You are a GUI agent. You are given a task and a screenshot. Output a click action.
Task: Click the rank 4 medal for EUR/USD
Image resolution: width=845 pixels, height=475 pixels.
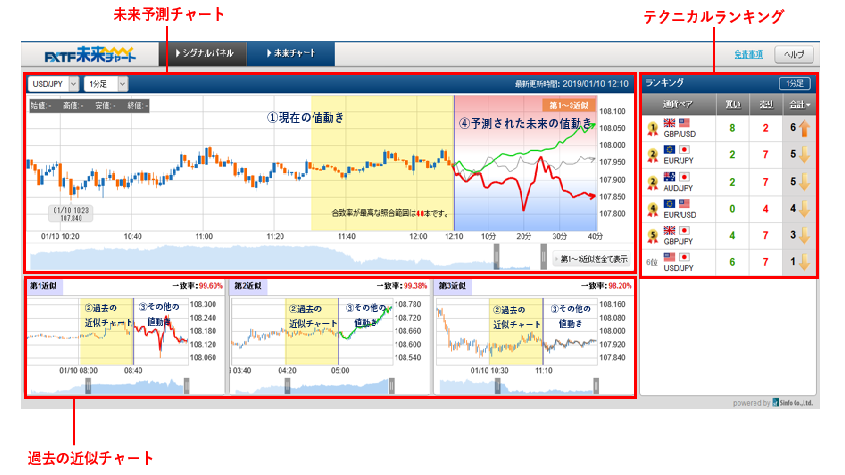(x=653, y=210)
